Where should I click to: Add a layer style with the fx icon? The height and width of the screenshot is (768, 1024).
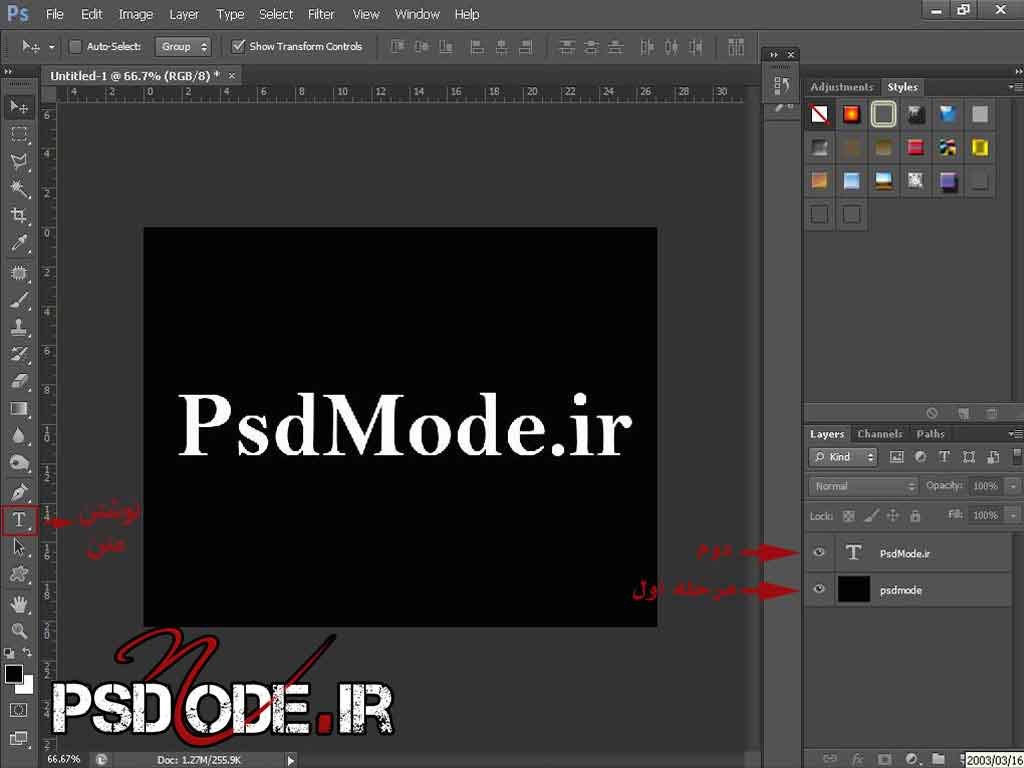coord(857,759)
